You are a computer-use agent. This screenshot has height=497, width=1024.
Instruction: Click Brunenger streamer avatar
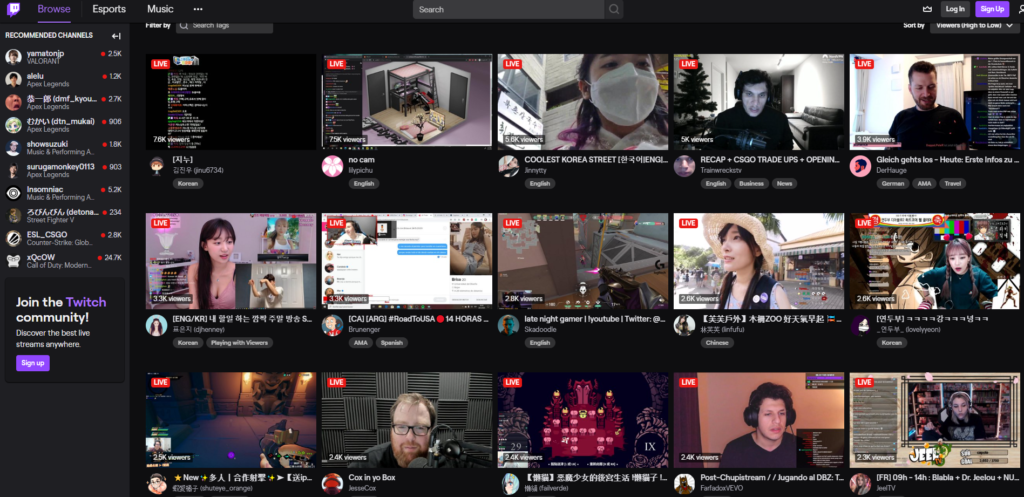(332, 325)
